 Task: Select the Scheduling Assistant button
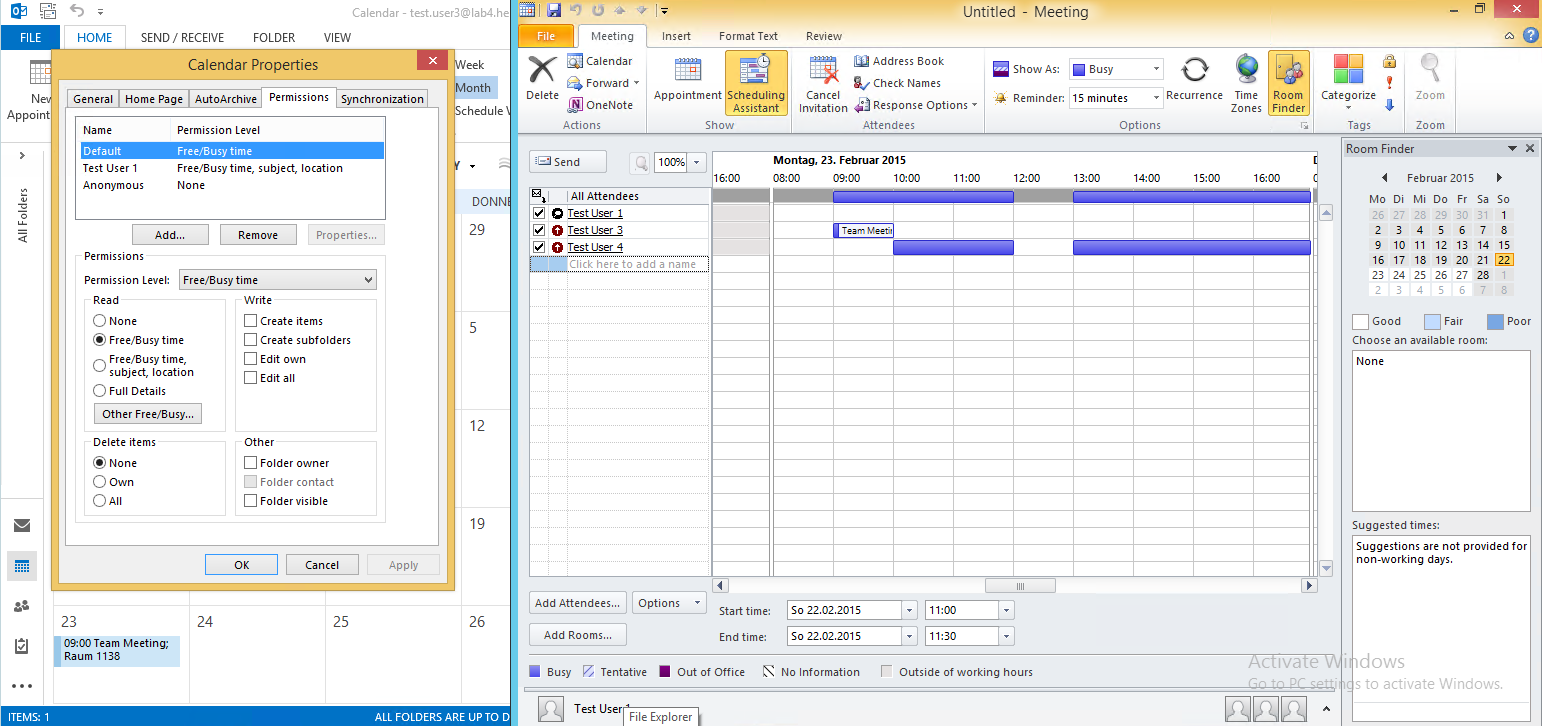click(x=756, y=83)
